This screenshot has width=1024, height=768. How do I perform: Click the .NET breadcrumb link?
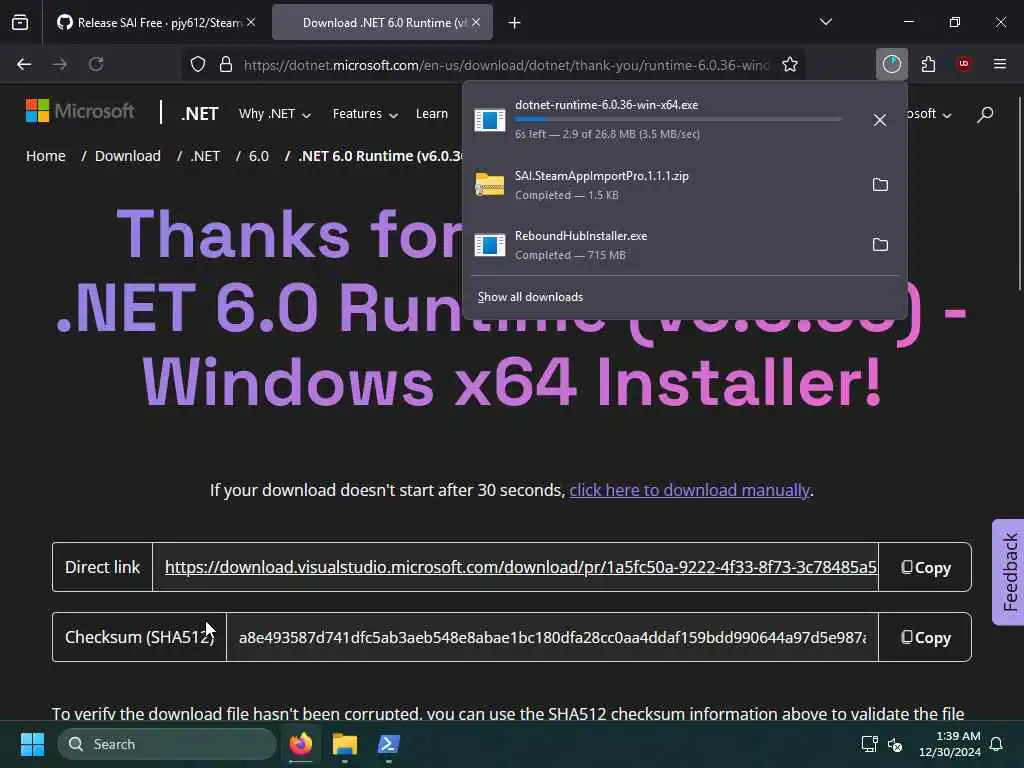[205, 156]
